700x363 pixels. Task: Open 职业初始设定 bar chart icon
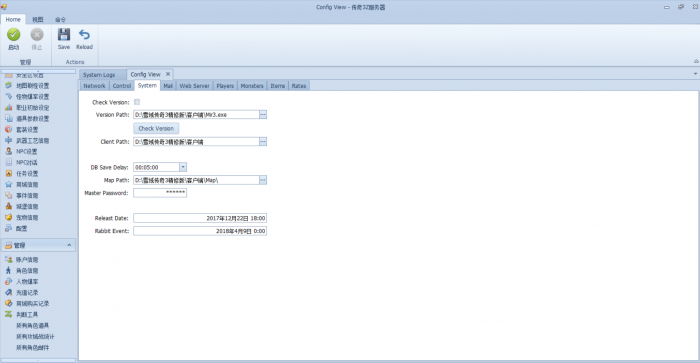[8, 108]
